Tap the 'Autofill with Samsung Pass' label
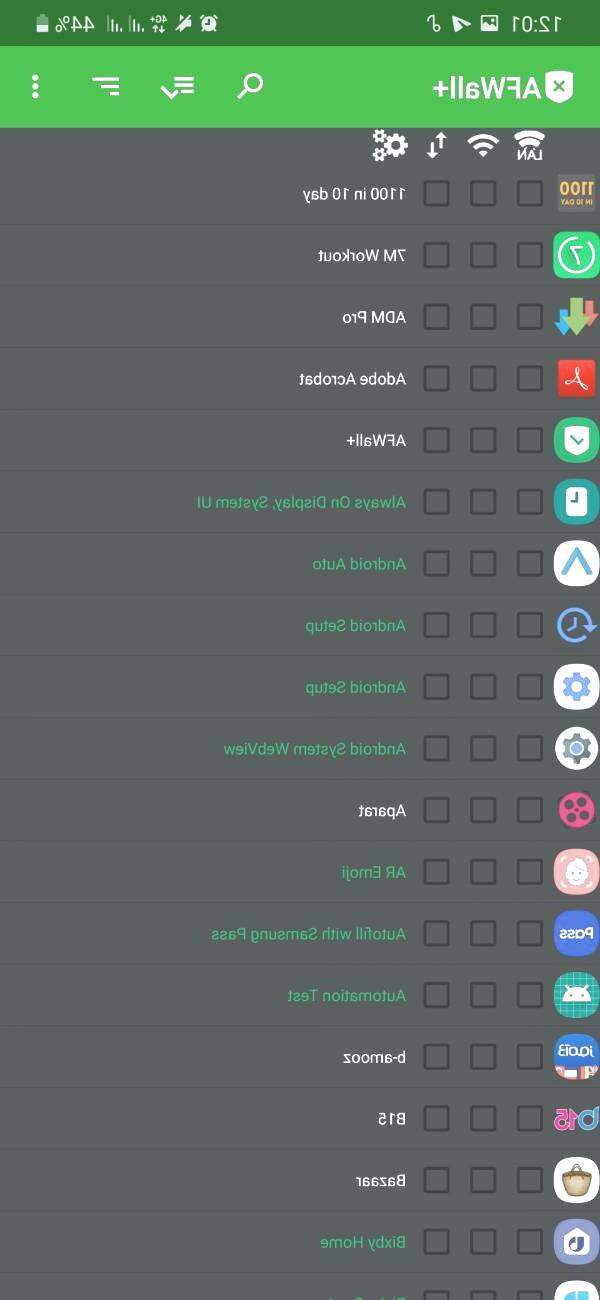The image size is (600, 1300). point(309,933)
